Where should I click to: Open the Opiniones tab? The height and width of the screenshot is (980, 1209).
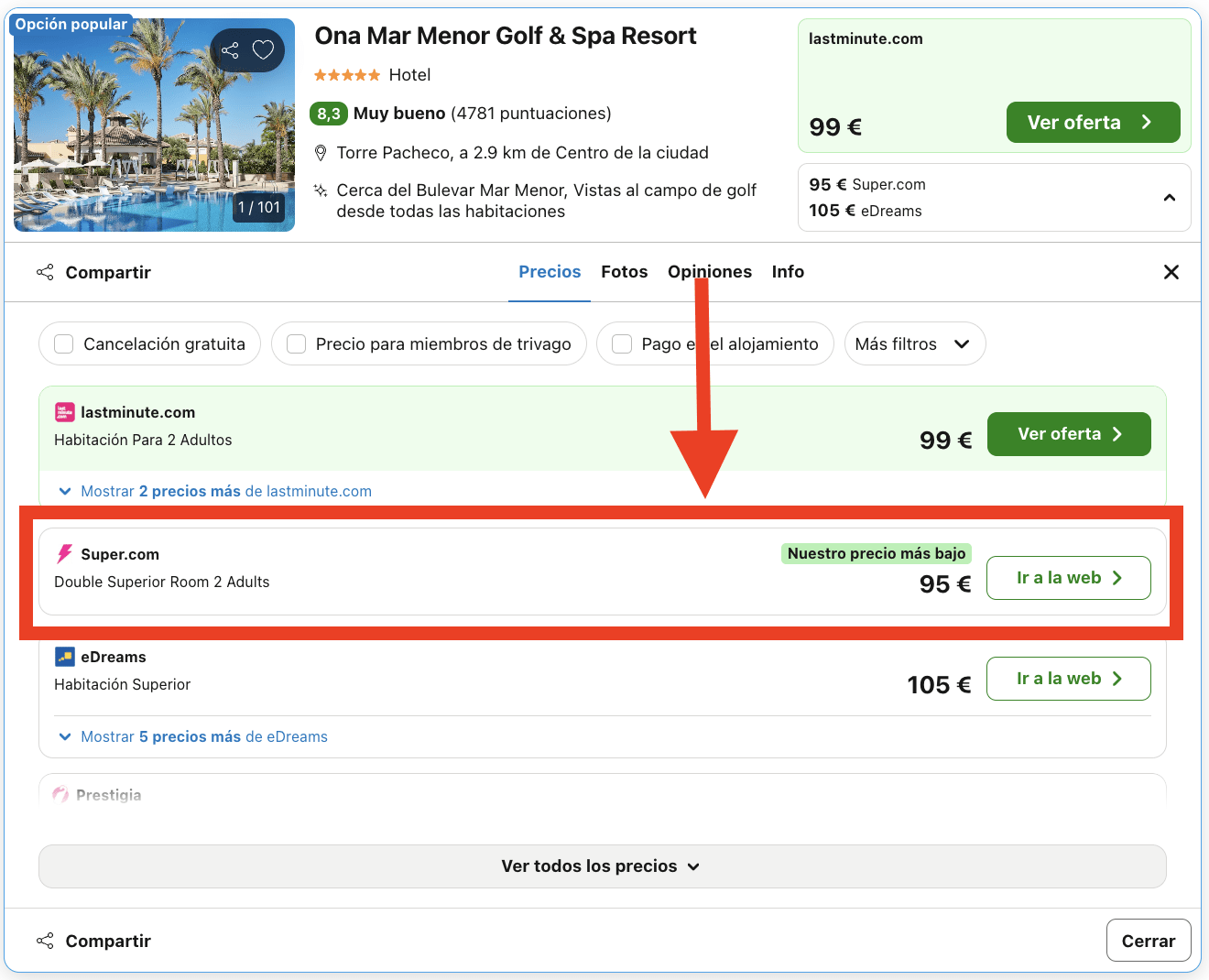[x=710, y=272]
